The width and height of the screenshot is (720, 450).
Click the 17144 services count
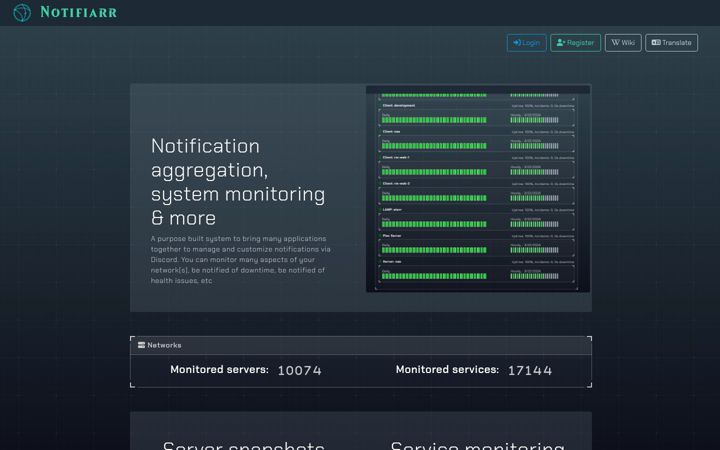point(530,371)
